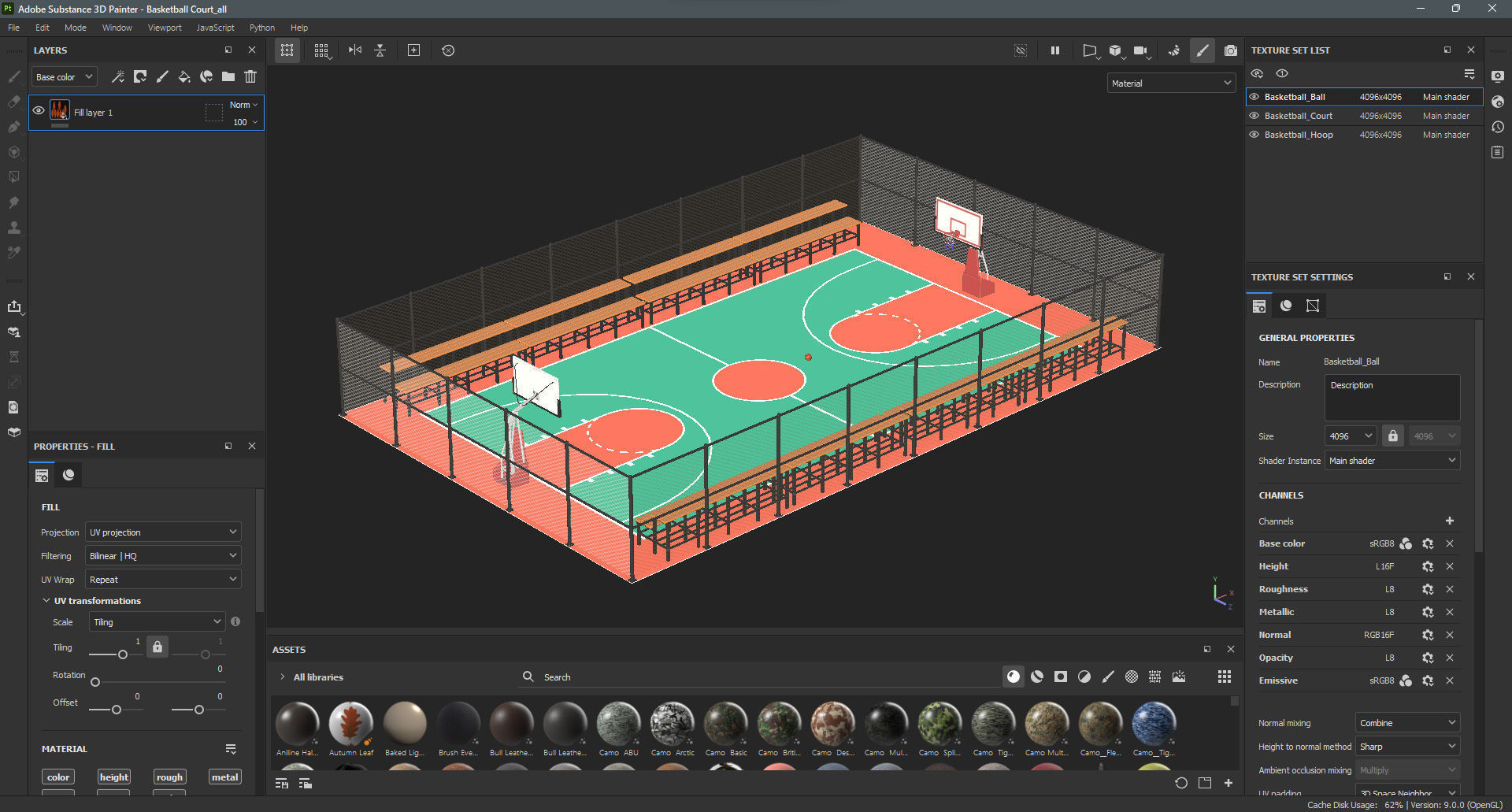The width and height of the screenshot is (1512, 812).
Task: Open the Bilinear | HQ filtering dropdown
Action: (x=163, y=556)
